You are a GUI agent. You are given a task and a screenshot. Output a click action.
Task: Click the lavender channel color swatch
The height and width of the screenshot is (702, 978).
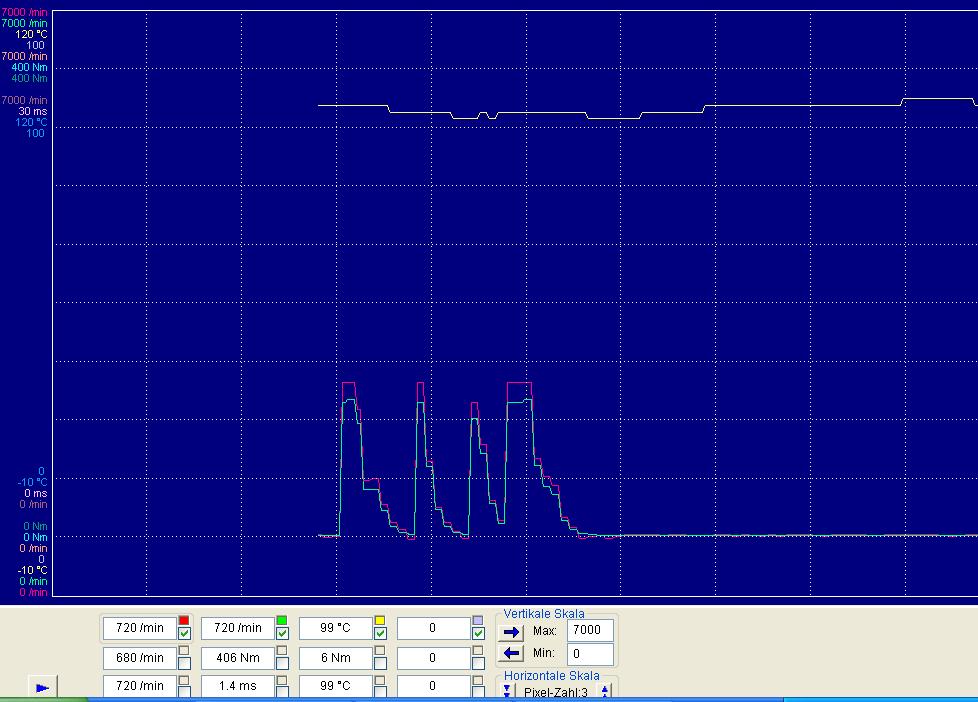pos(478,621)
